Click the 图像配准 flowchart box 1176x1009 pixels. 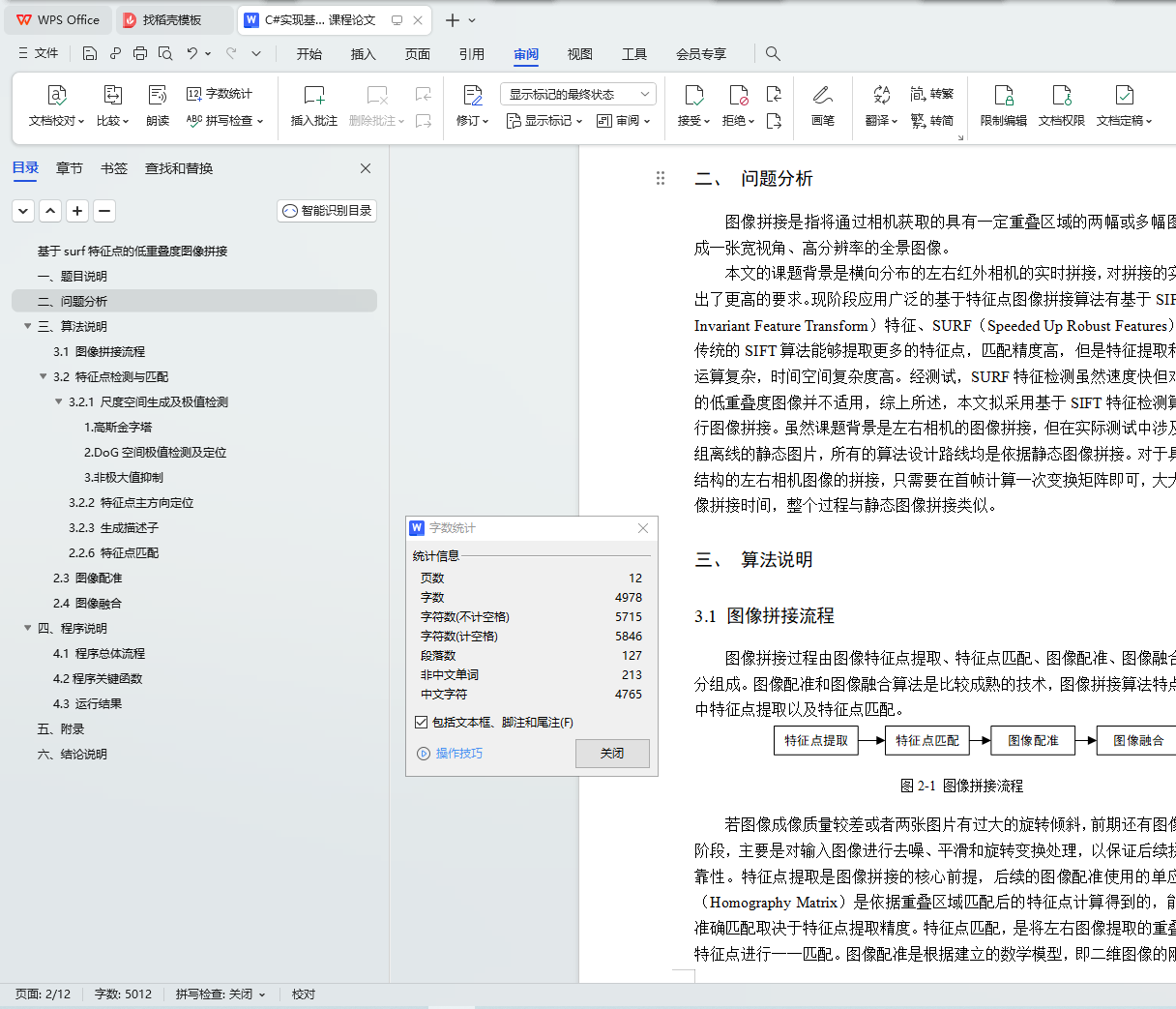1033,740
